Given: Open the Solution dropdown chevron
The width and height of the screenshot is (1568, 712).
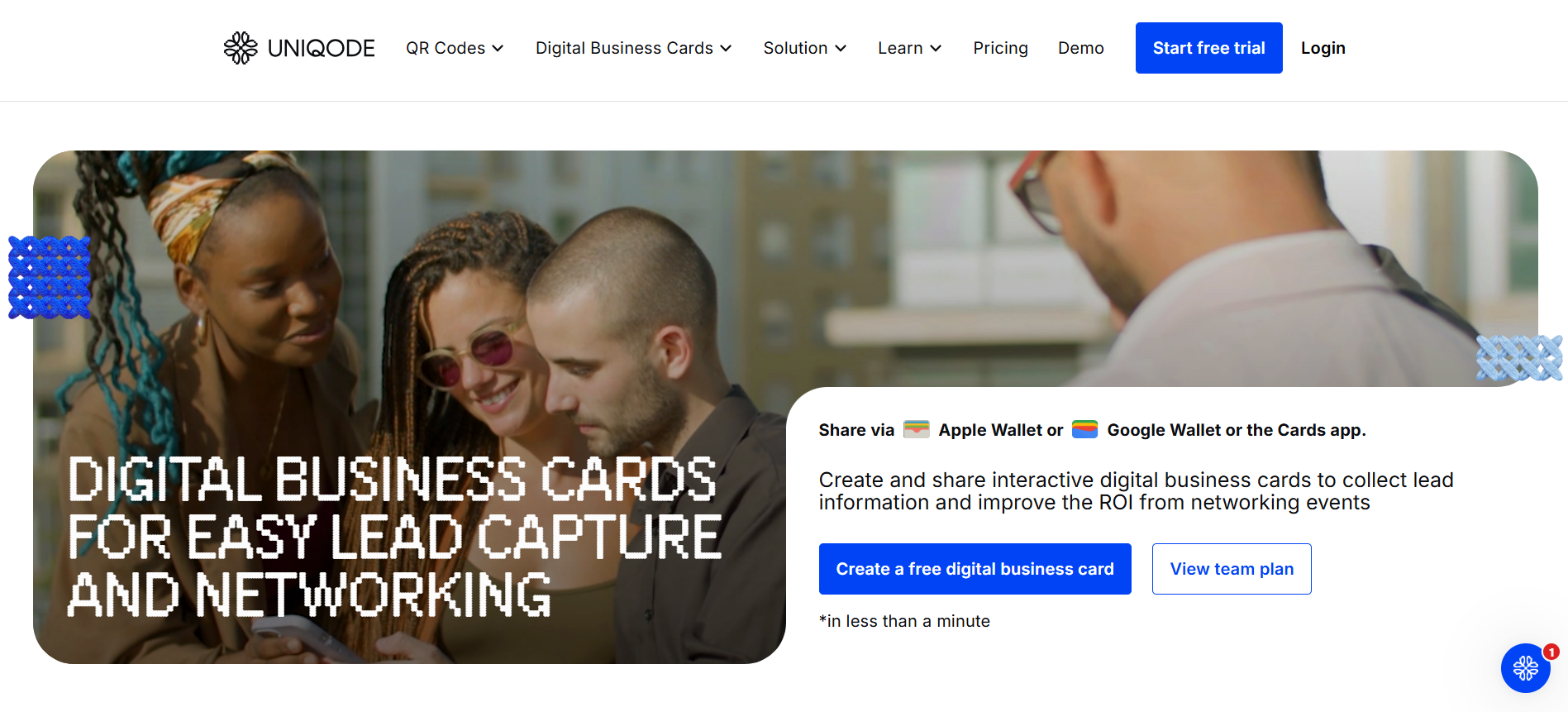Looking at the screenshot, I should (x=841, y=49).
